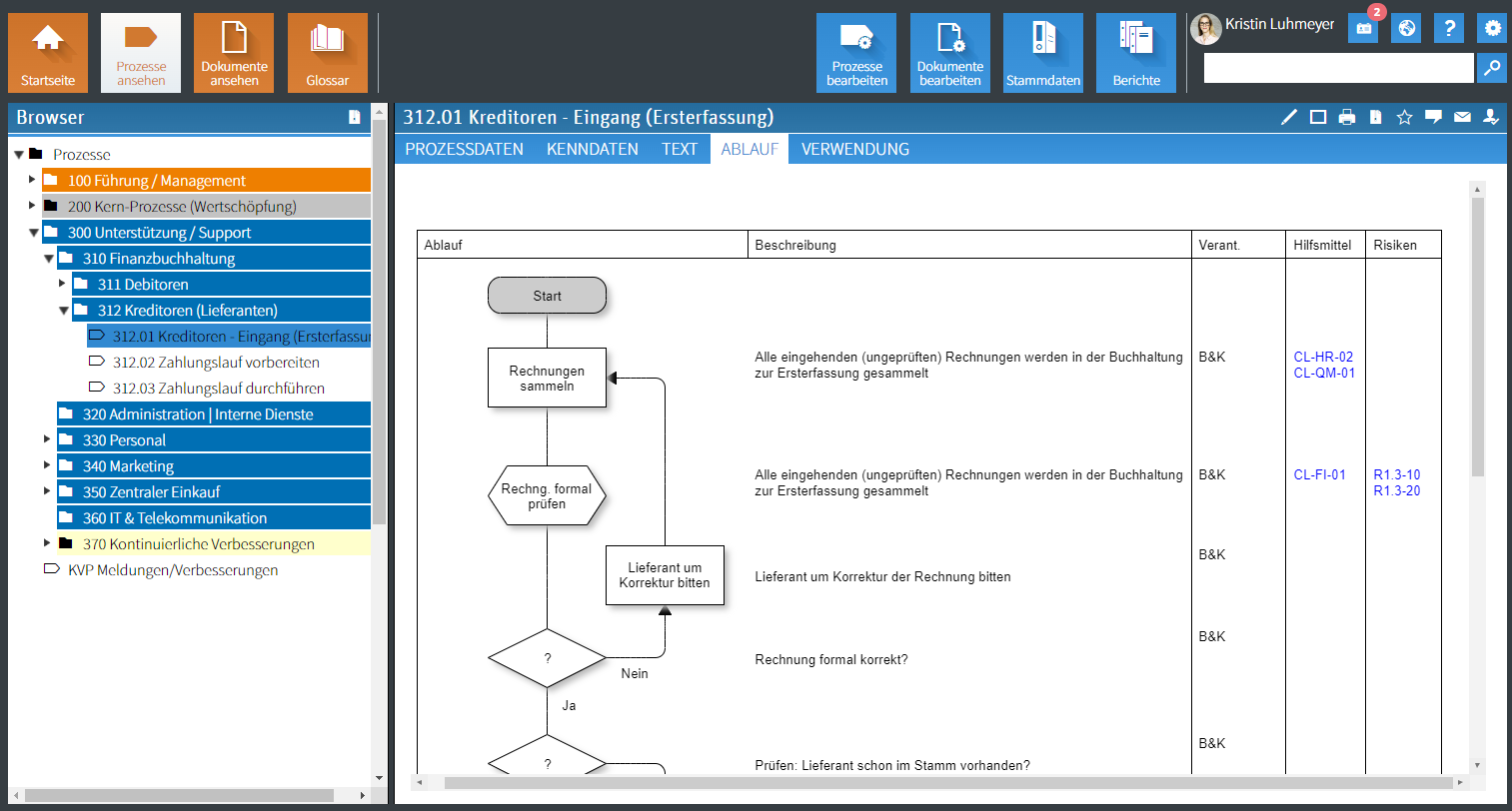This screenshot has width=1512, height=811.
Task: Open risk link R1.3-10
Action: (x=1396, y=474)
